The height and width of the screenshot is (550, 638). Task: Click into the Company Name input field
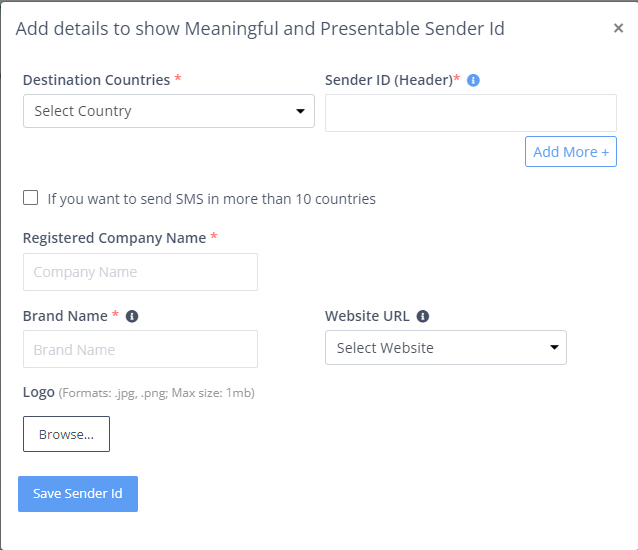pyautogui.click(x=140, y=272)
